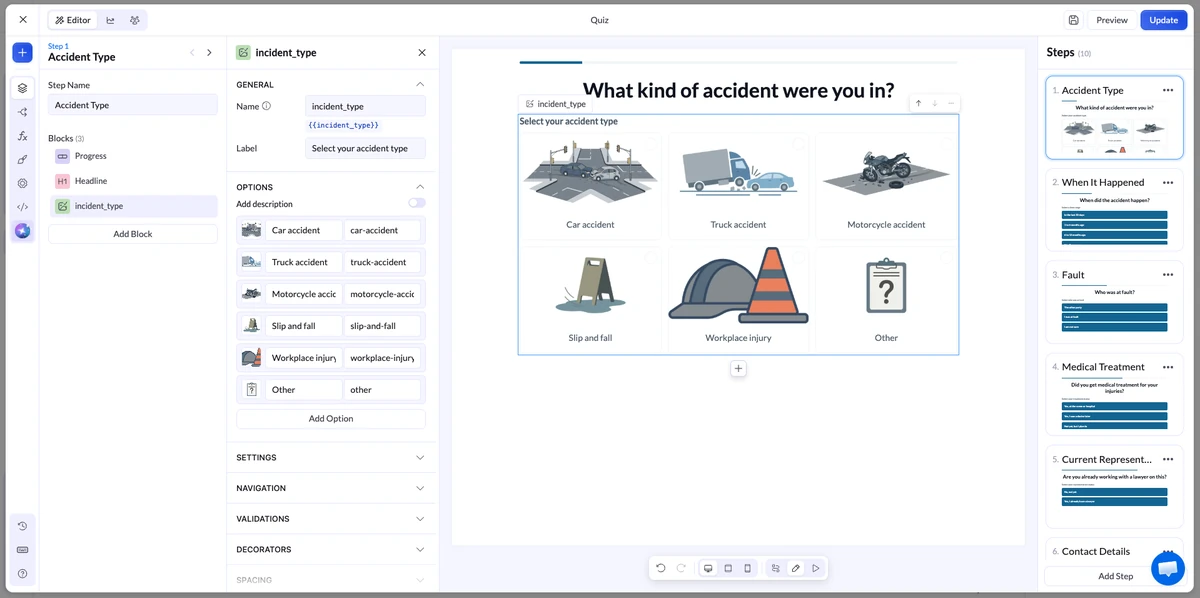
Task: Open menu for When It Happened step
Action: (x=1168, y=182)
